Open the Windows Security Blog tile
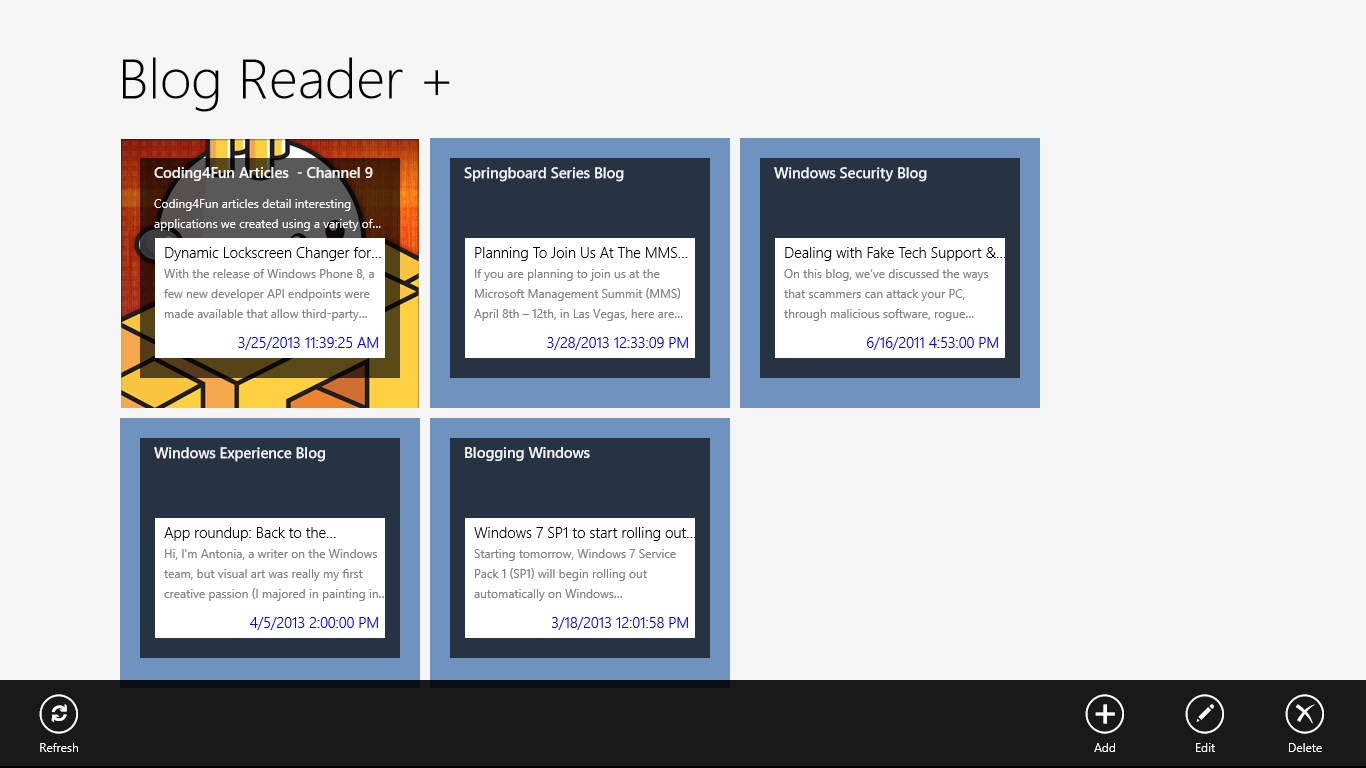This screenshot has height=768, width=1366. pyautogui.click(x=890, y=273)
